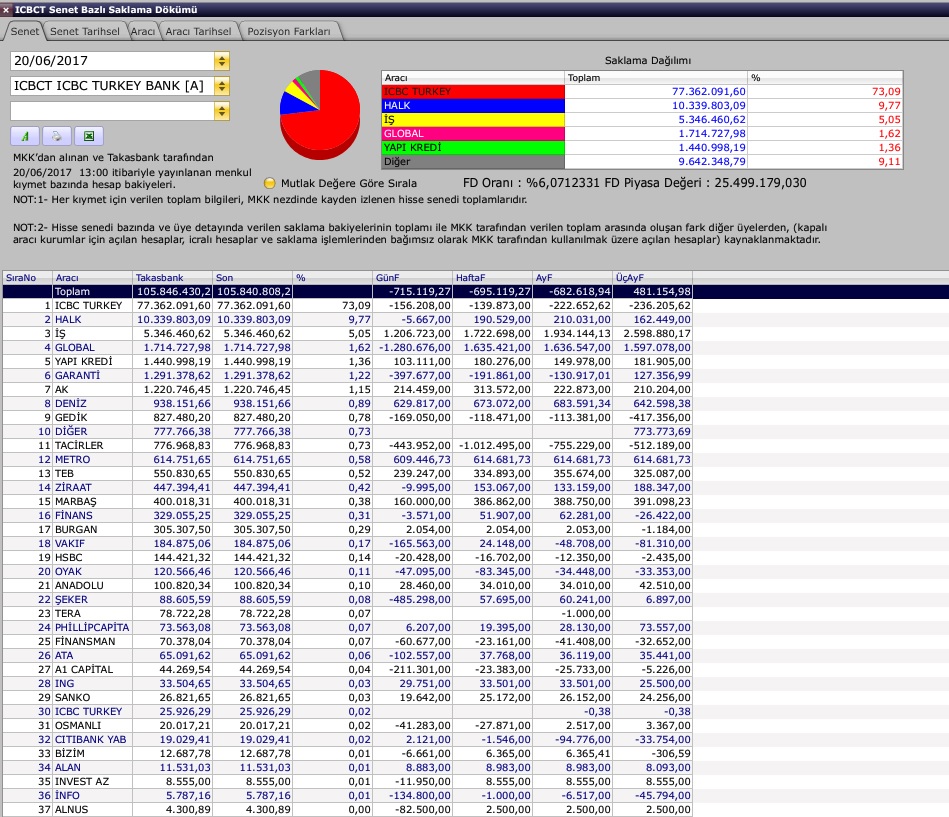Click the blue HALK legend swatch

(x=473, y=105)
